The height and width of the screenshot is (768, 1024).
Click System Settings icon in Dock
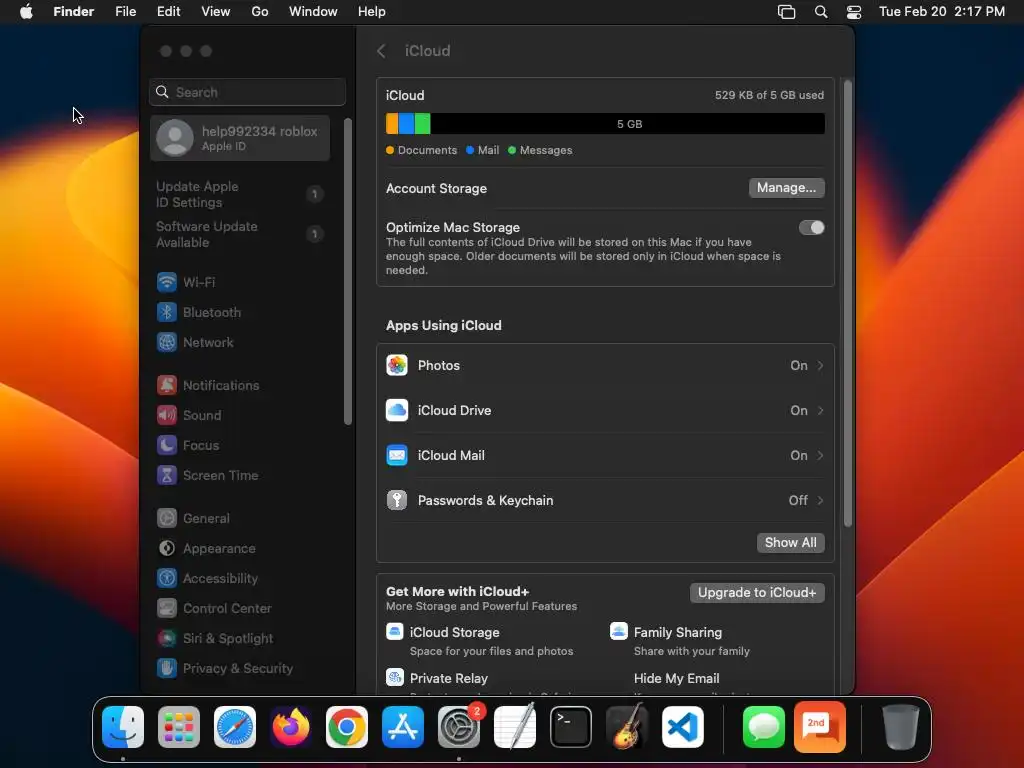458,727
